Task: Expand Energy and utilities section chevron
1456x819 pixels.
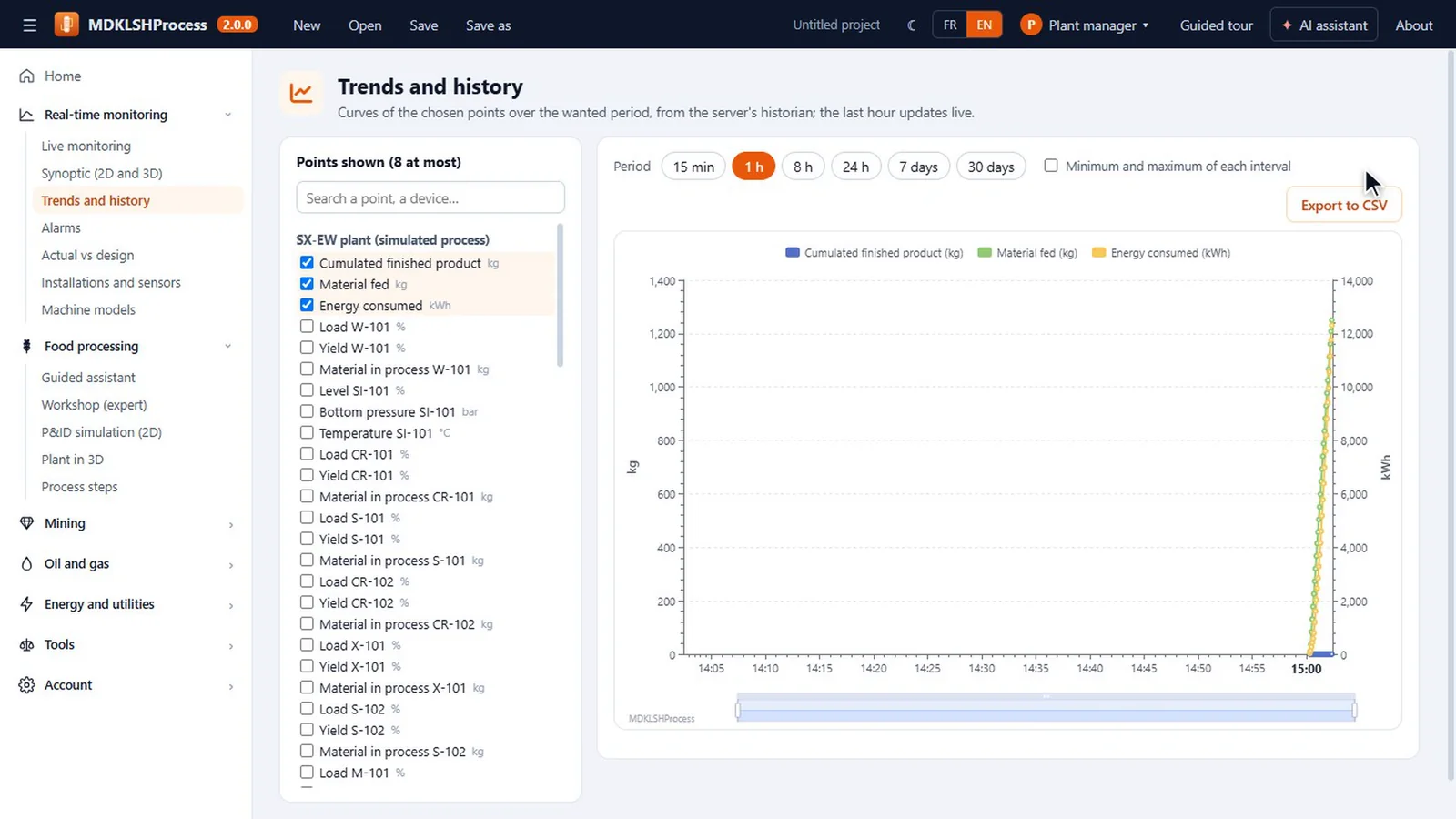Action: click(231, 605)
